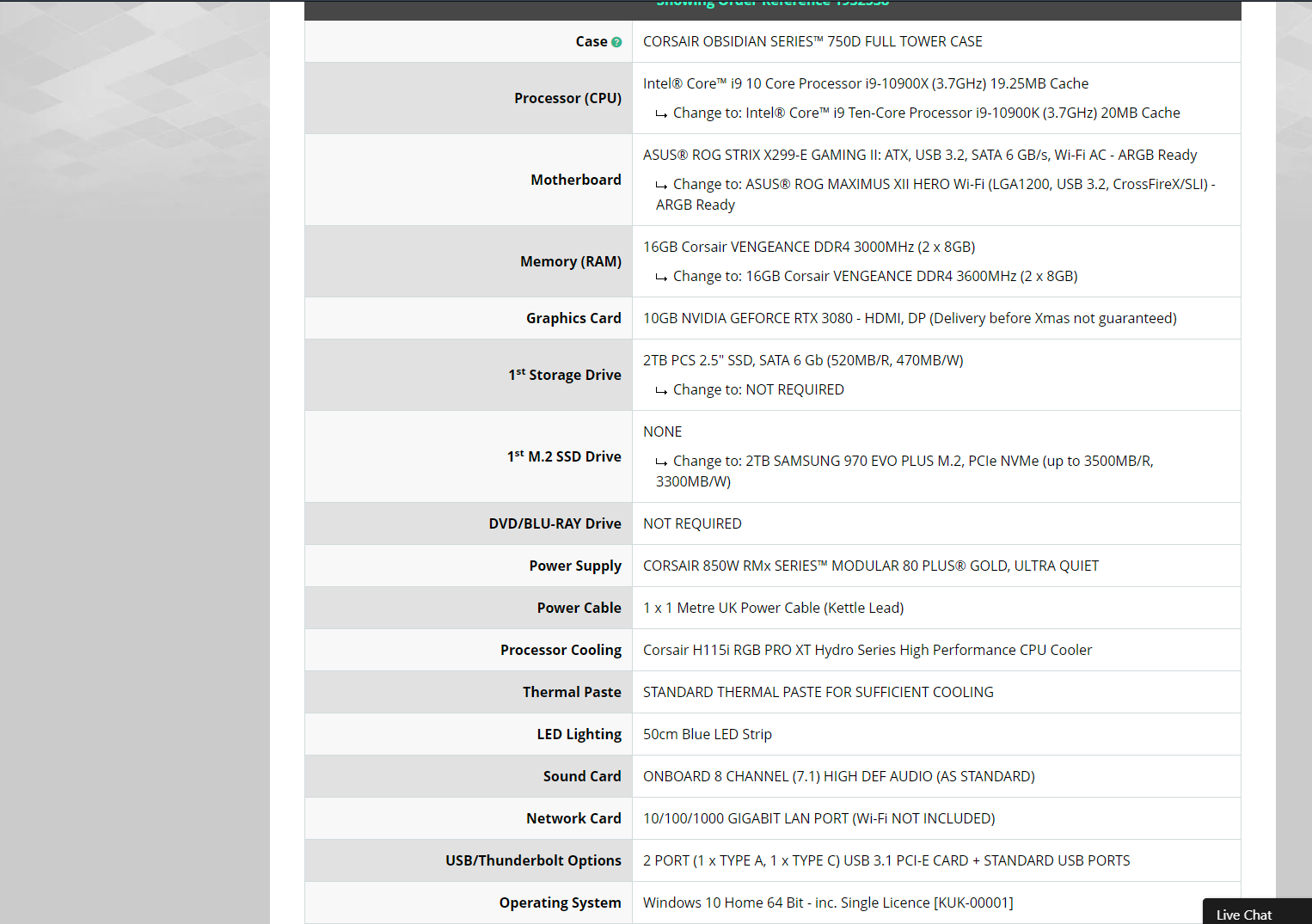Click the Thermal Paste label
The width and height of the screenshot is (1312, 924).
[572, 692]
